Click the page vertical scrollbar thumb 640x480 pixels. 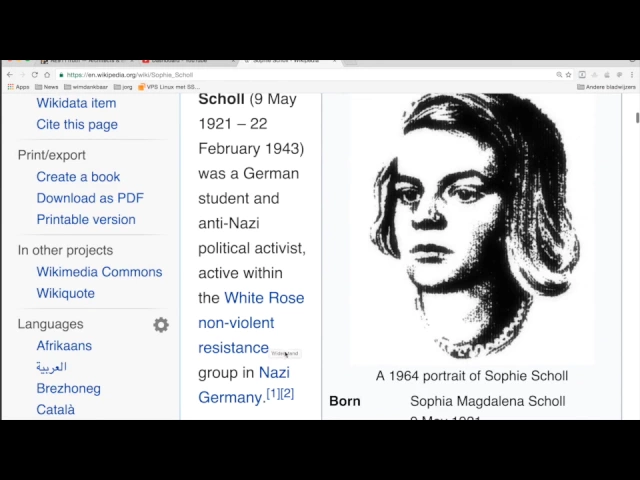pos(637,117)
